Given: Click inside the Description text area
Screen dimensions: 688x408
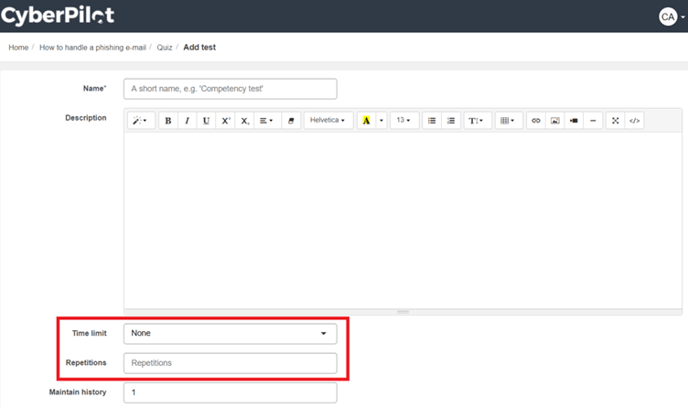Looking at the screenshot, I should coord(403,221).
